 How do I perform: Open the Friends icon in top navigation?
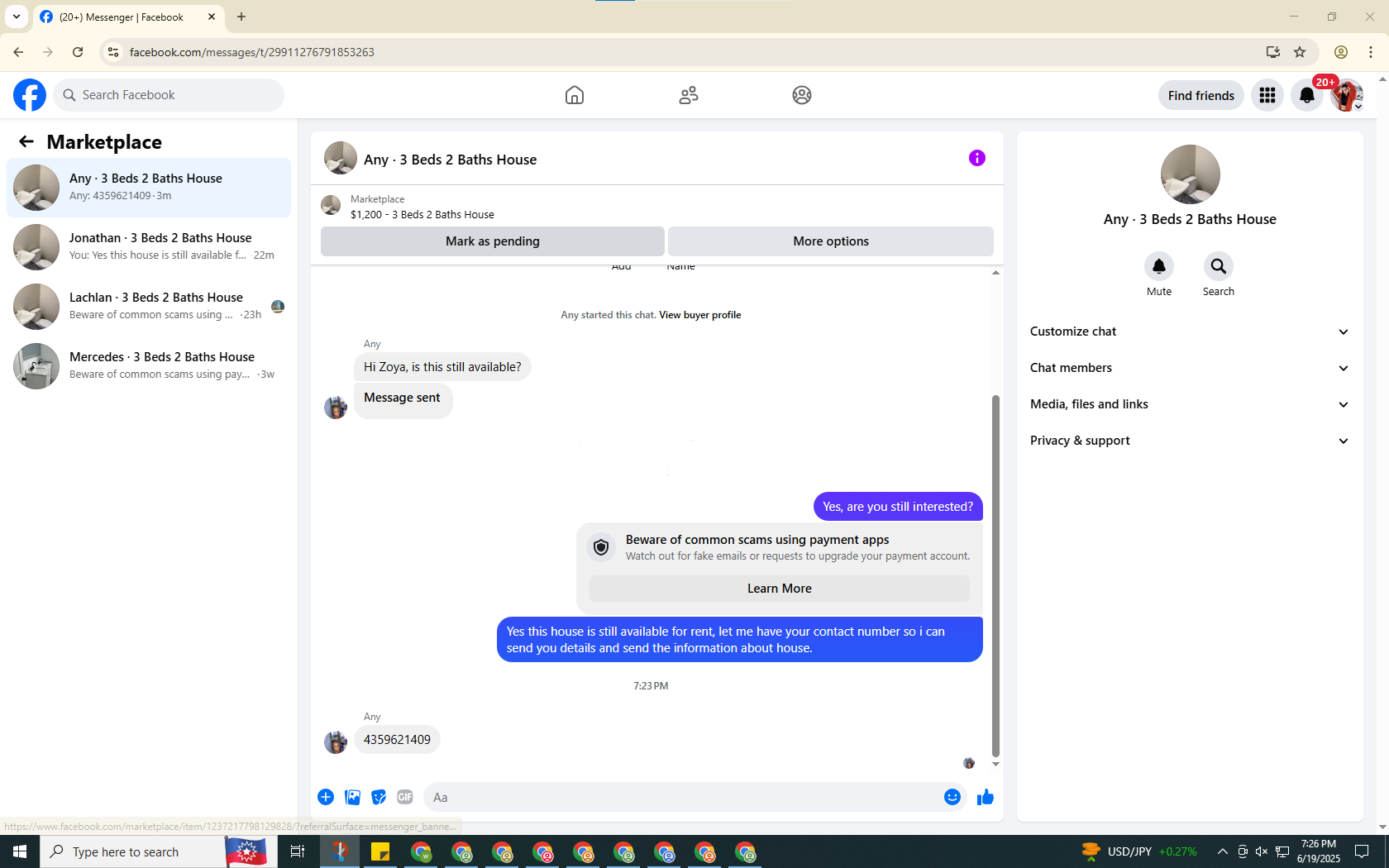[689, 95]
